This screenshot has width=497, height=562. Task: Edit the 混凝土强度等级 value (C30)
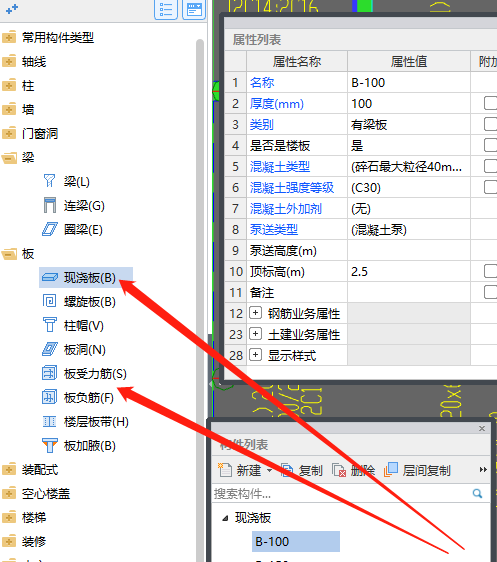pyautogui.click(x=408, y=187)
